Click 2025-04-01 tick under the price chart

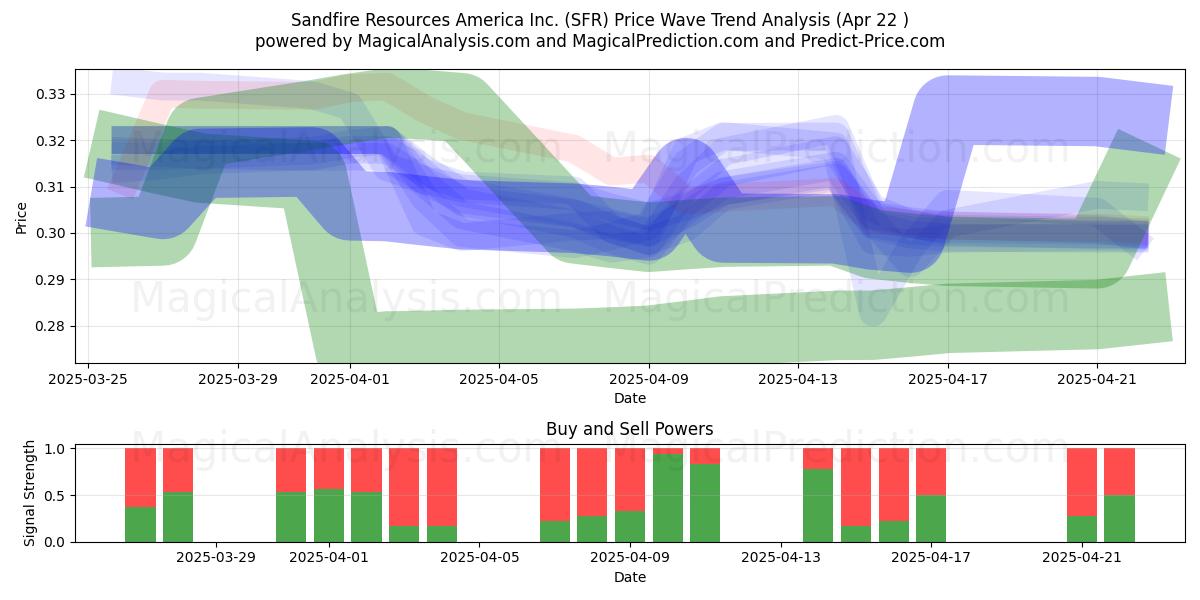[350, 379]
